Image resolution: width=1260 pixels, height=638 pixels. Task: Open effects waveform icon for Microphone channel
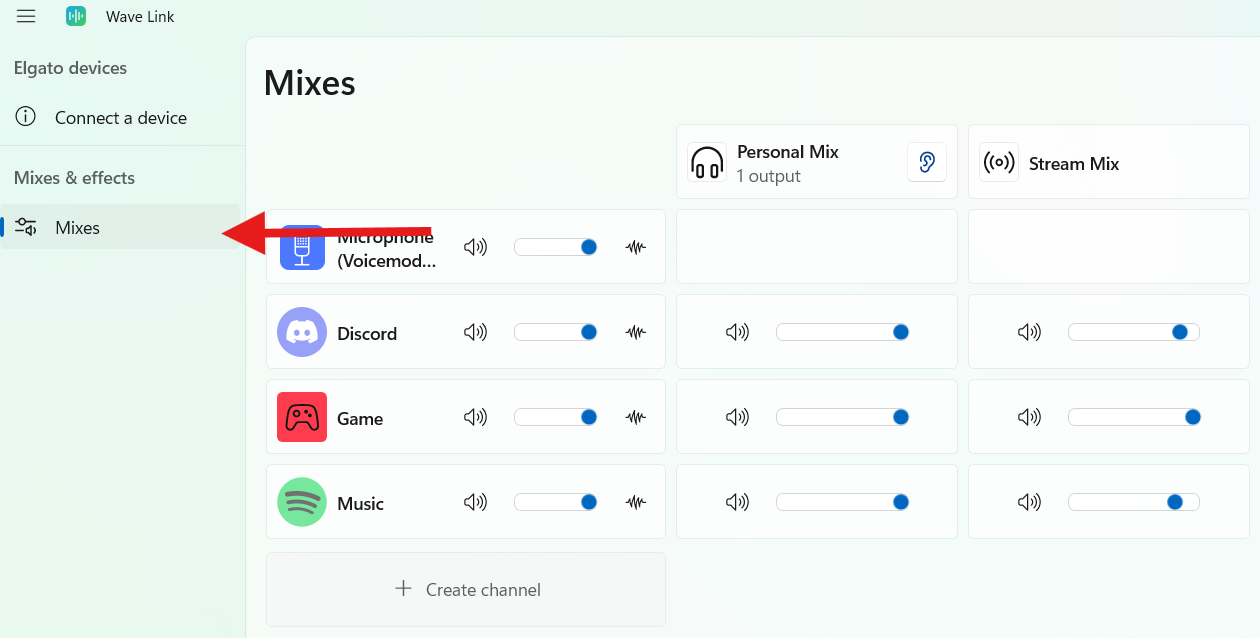635,247
